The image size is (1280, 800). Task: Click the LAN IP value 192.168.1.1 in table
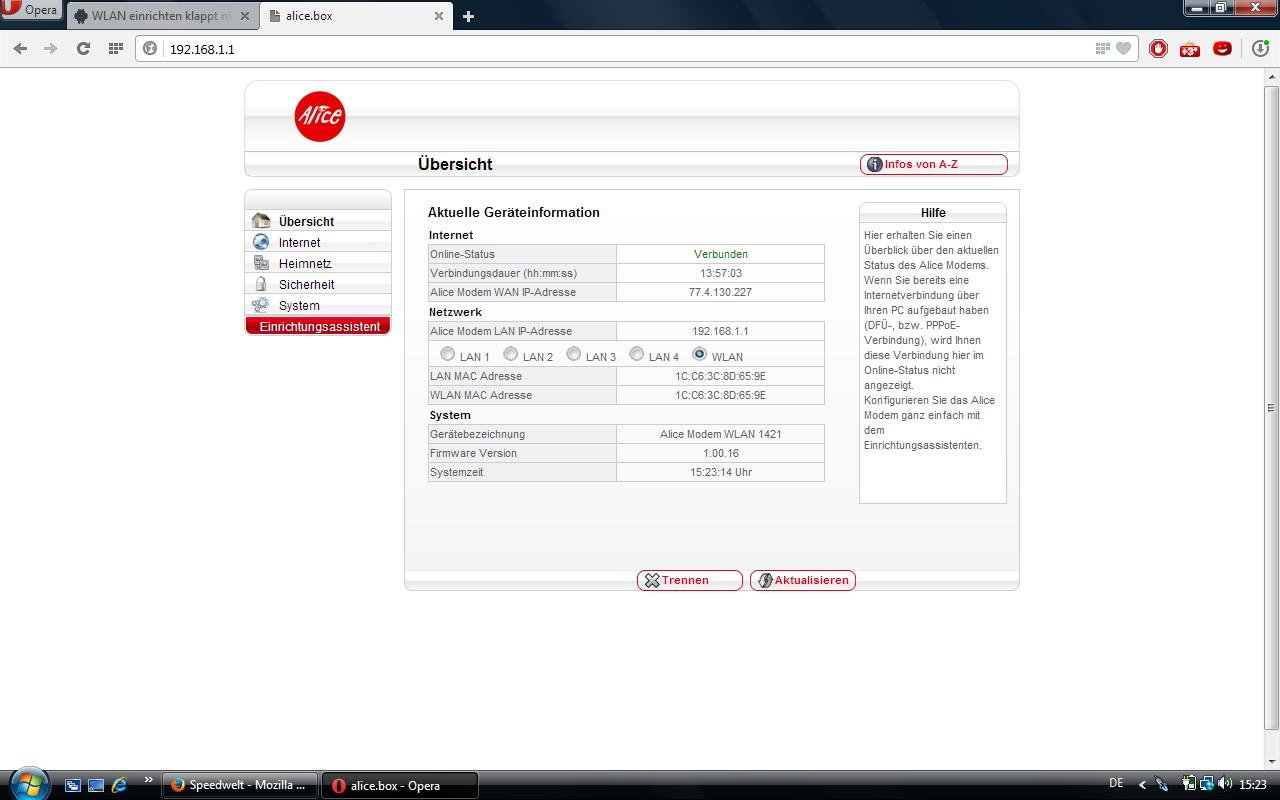[x=720, y=331]
